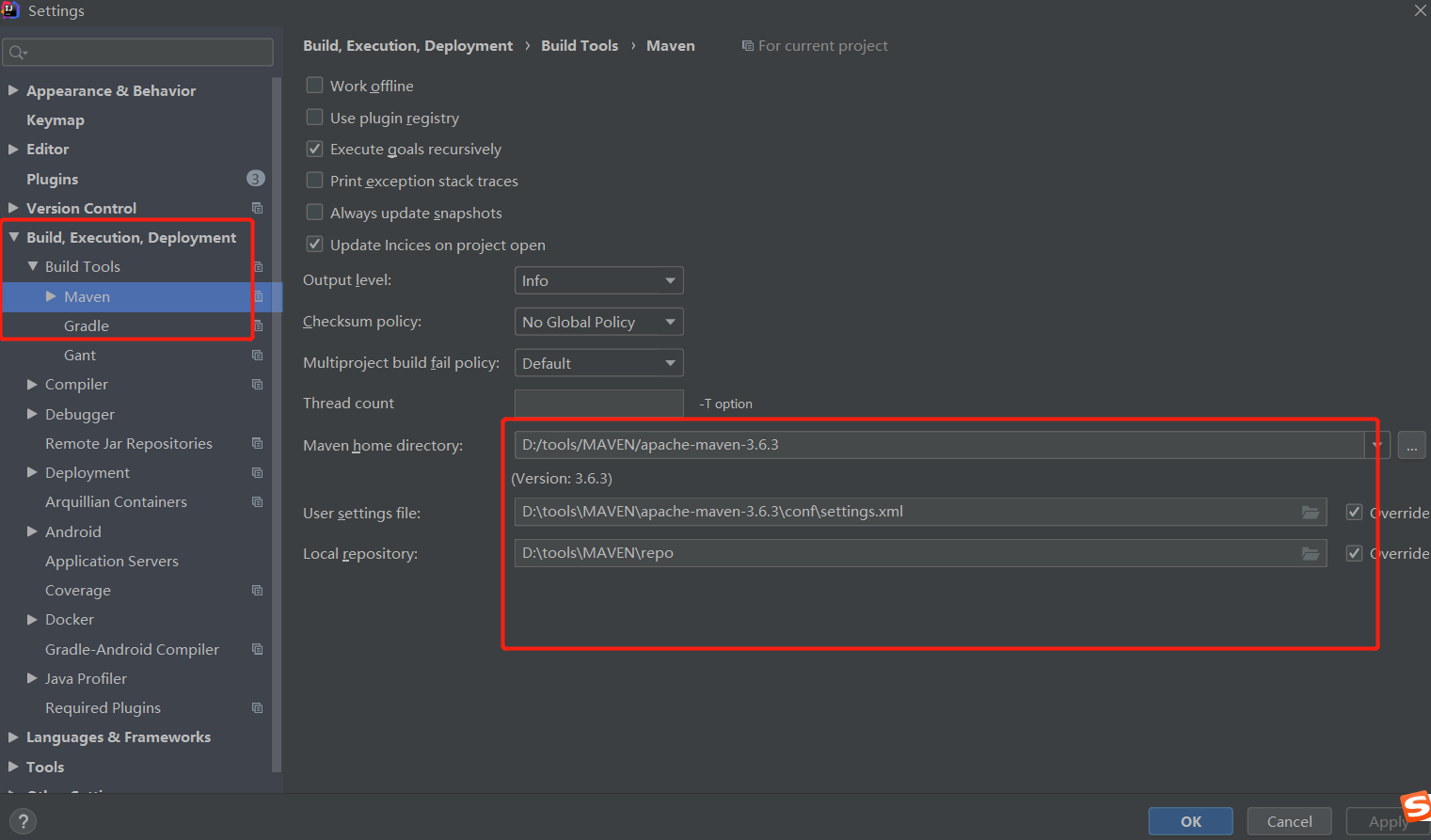Click the project-level icon beside Coverage
This screenshot has height=840, width=1431.
(257, 590)
